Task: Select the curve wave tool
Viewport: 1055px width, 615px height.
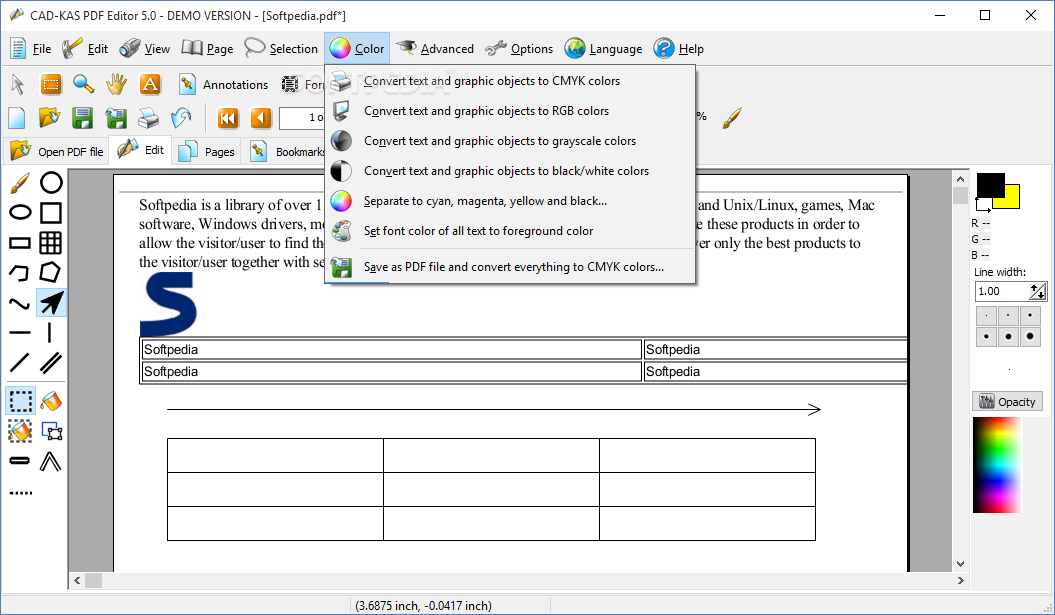Action: tap(20, 303)
